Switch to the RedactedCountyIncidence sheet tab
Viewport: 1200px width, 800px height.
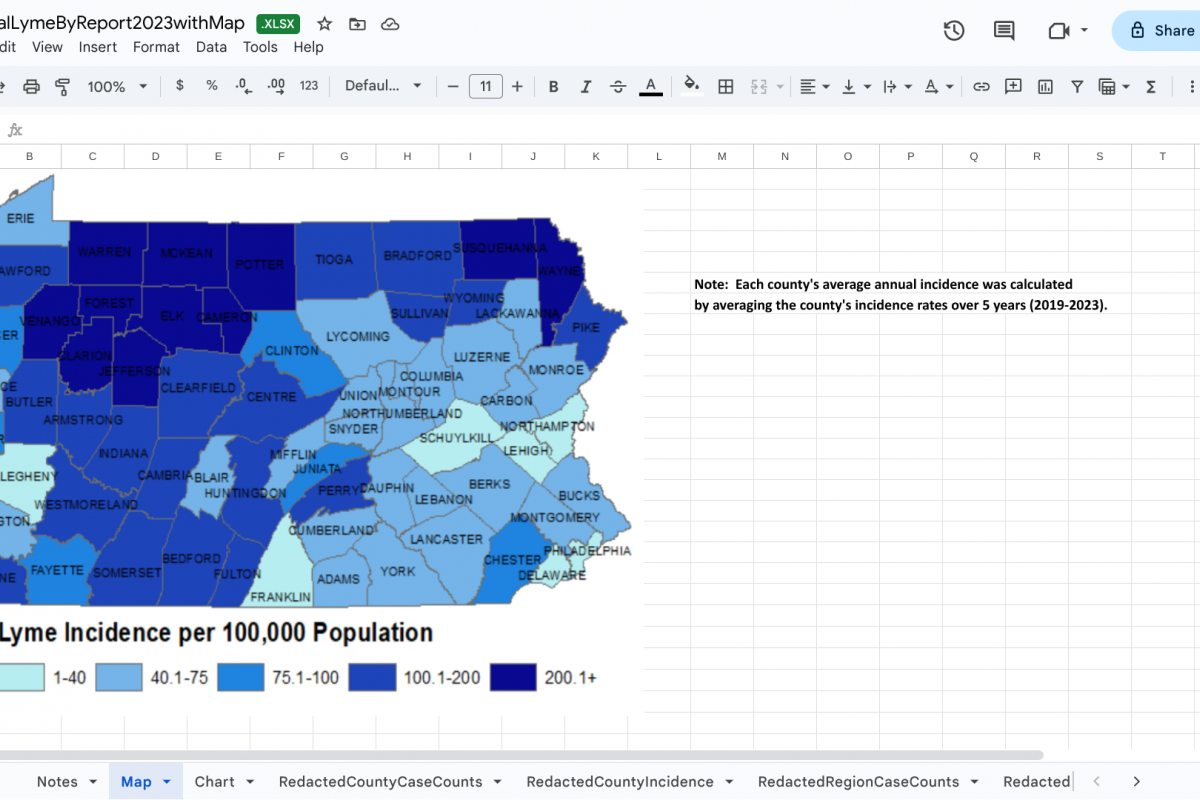tap(620, 782)
